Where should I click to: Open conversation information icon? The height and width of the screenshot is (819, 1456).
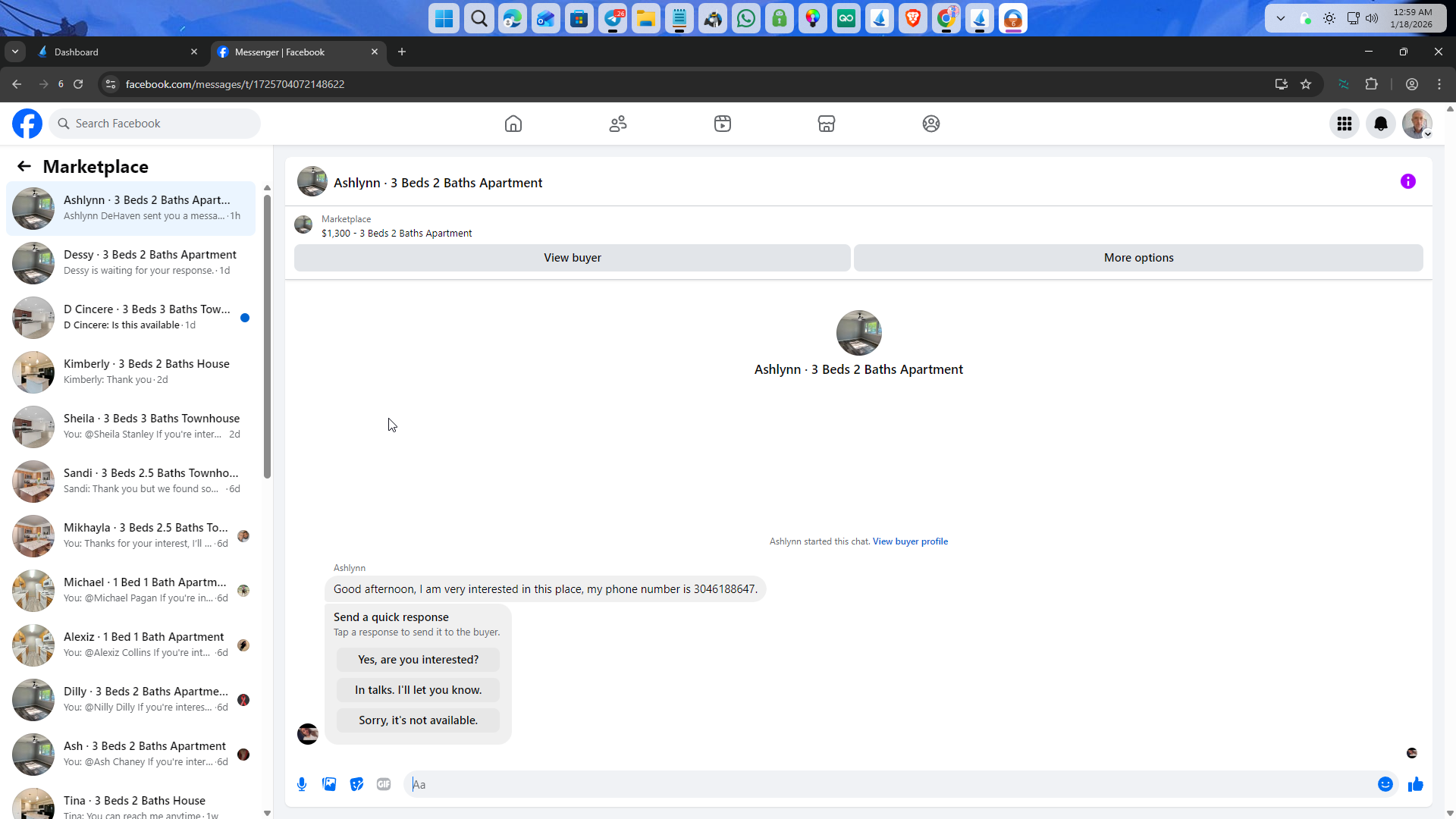tap(1407, 181)
